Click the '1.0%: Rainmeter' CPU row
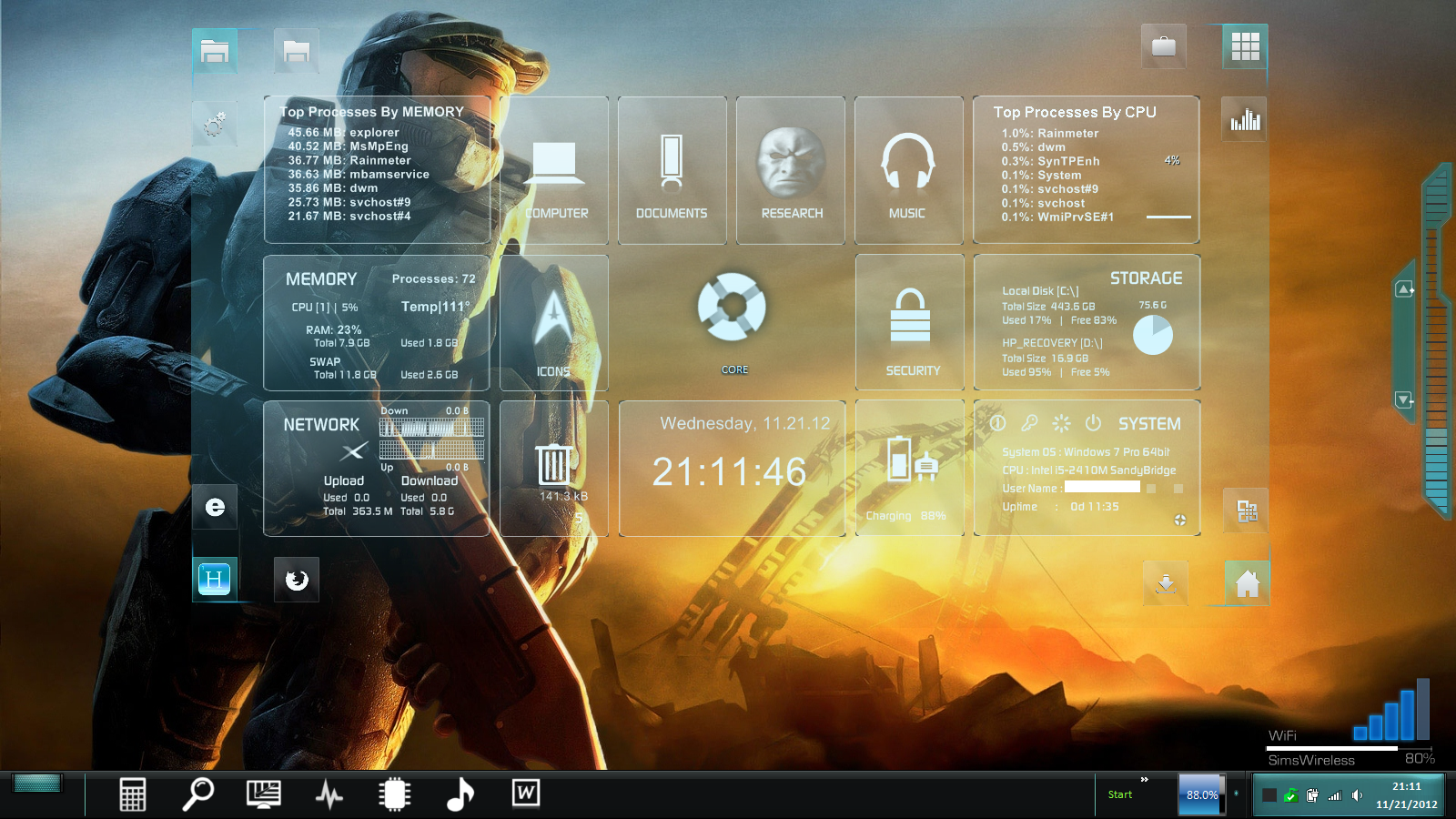This screenshot has height=819, width=1456. [x=1050, y=133]
